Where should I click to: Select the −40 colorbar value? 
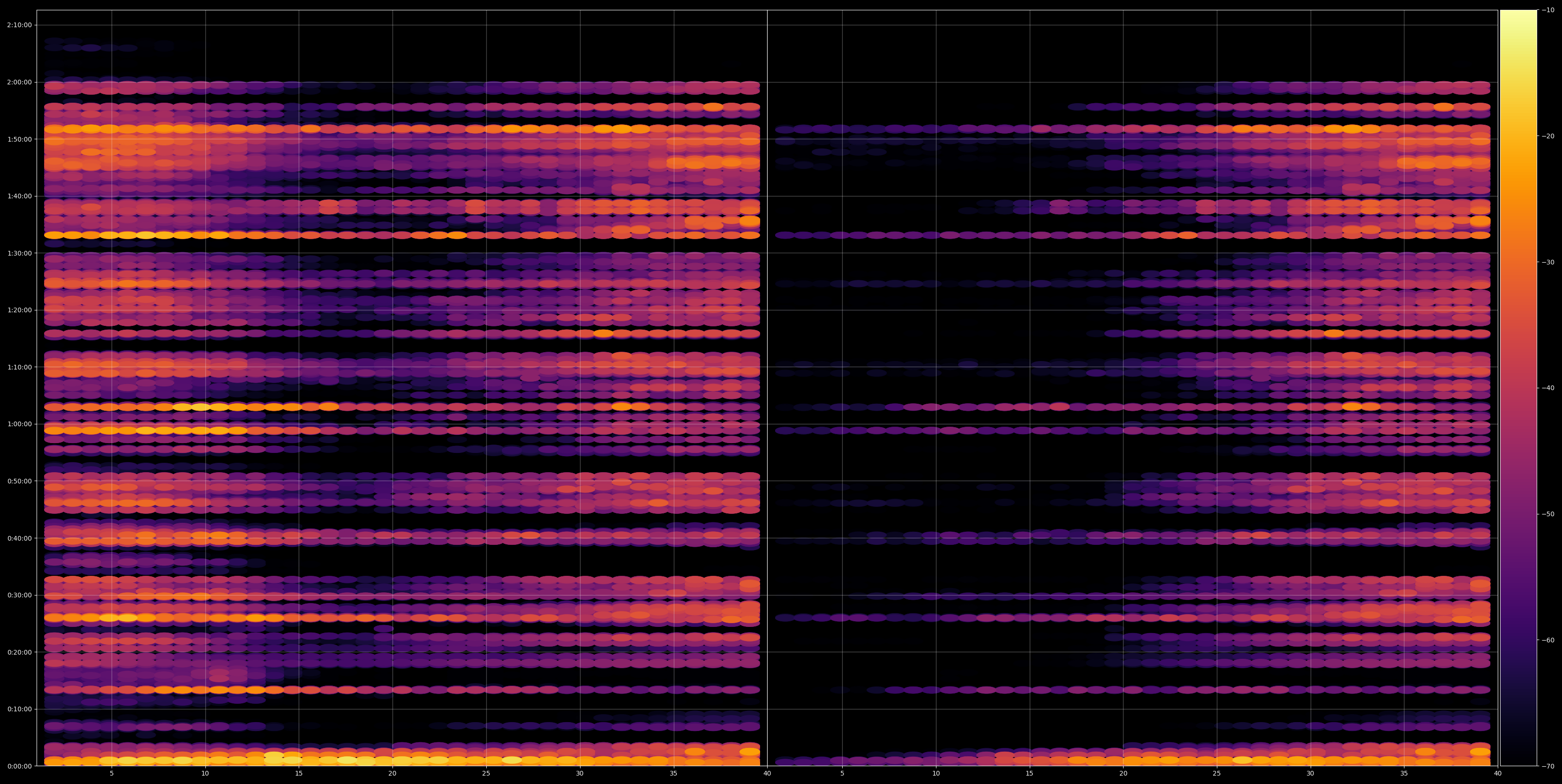coord(1548,388)
